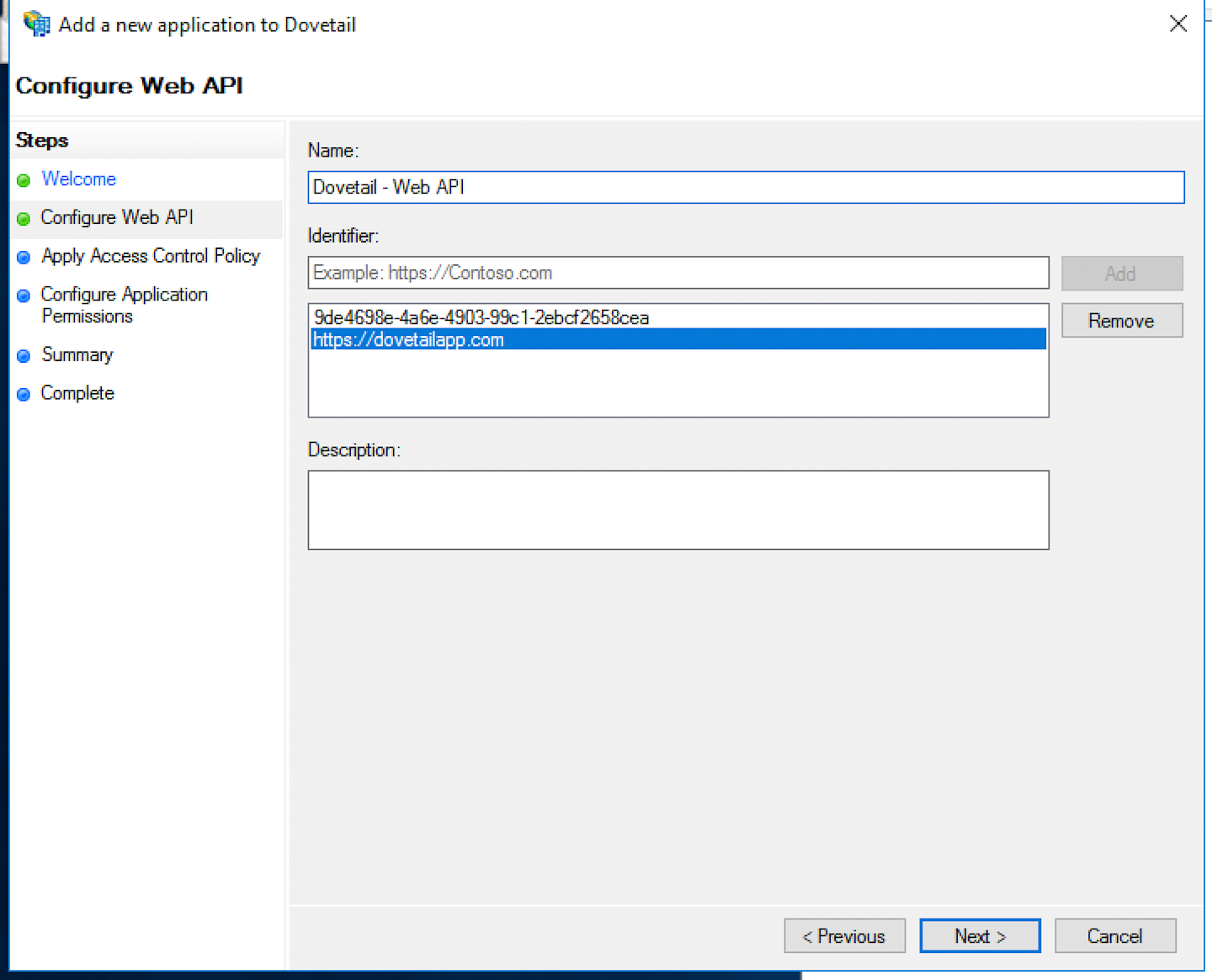Click the AD FS wizard icon in title bar
This screenshot has height=980, width=1212.
[x=36, y=24]
